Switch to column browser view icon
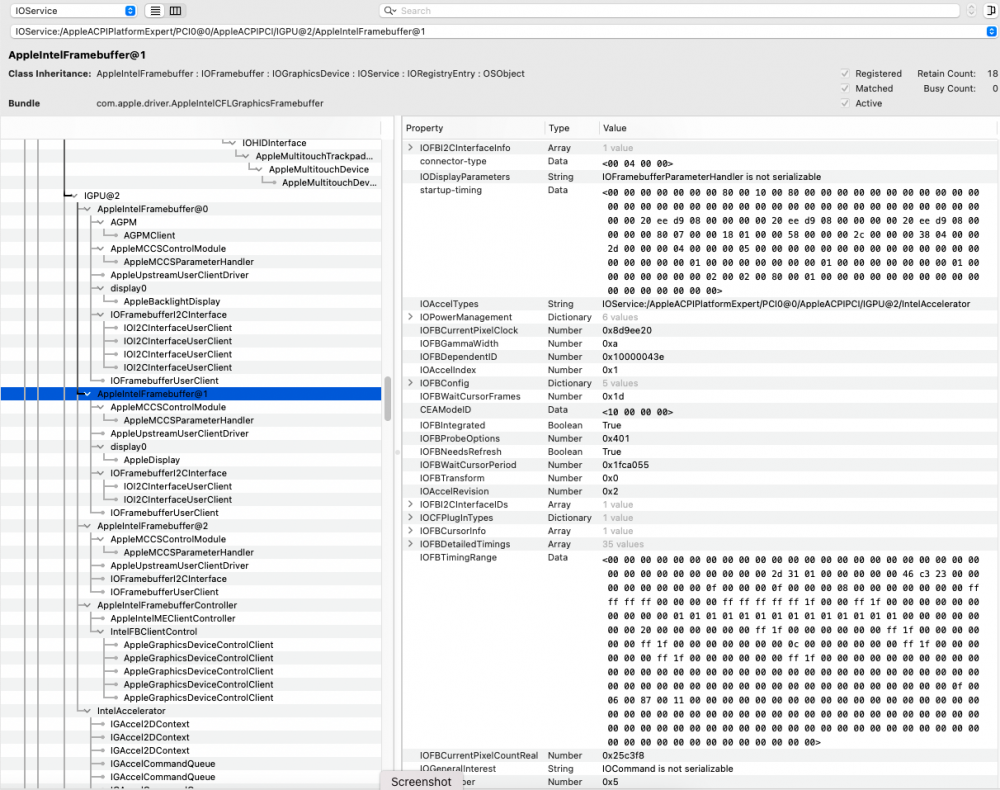Image resolution: width=1000 pixels, height=790 pixels. pyautogui.click(x=175, y=11)
